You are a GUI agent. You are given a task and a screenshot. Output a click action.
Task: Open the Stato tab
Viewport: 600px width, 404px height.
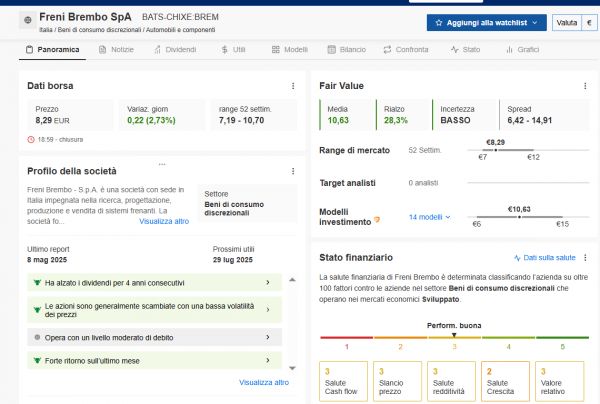tap(465, 50)
